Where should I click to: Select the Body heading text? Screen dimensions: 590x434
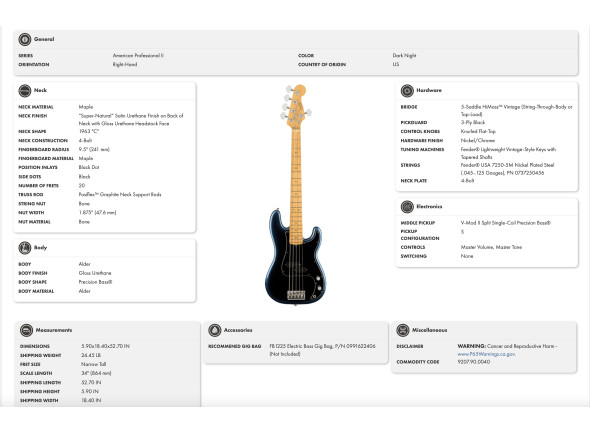[40, 248]
